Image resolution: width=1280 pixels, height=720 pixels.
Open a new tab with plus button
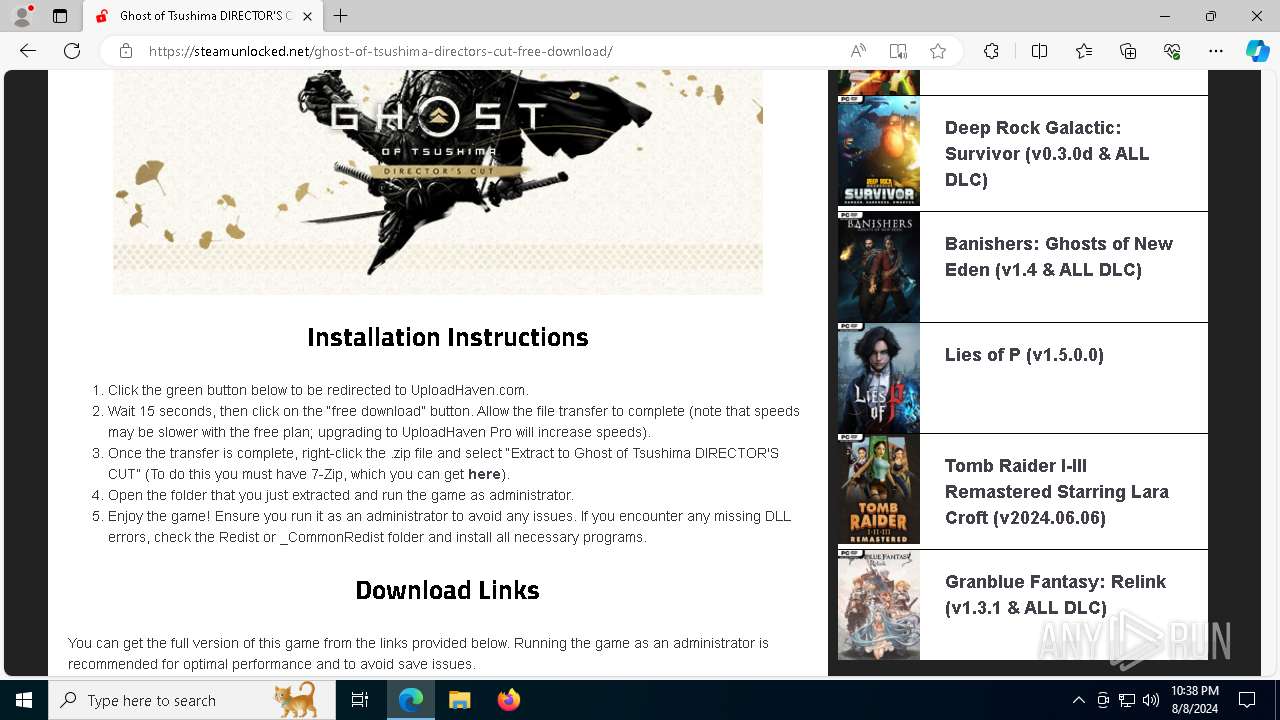click(x=341, y=16)
